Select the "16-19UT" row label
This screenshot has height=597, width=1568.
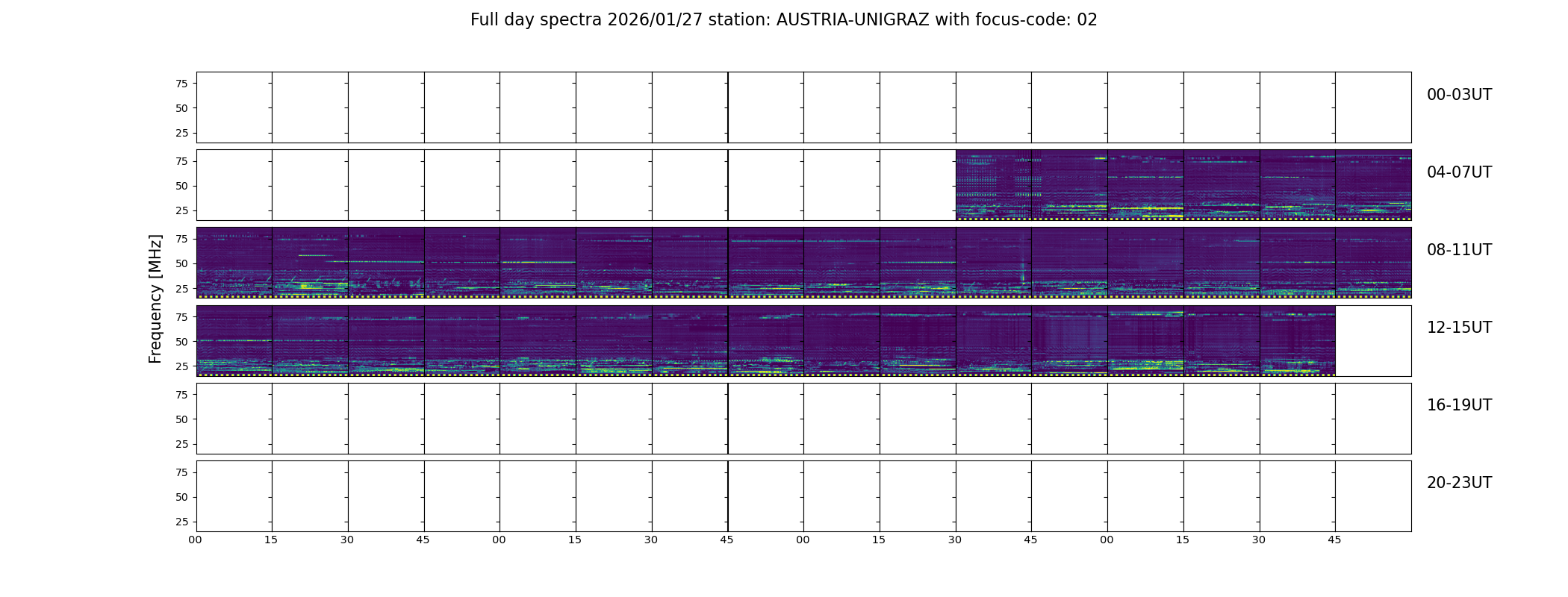pyautogui.click(x=1459, y=405)
